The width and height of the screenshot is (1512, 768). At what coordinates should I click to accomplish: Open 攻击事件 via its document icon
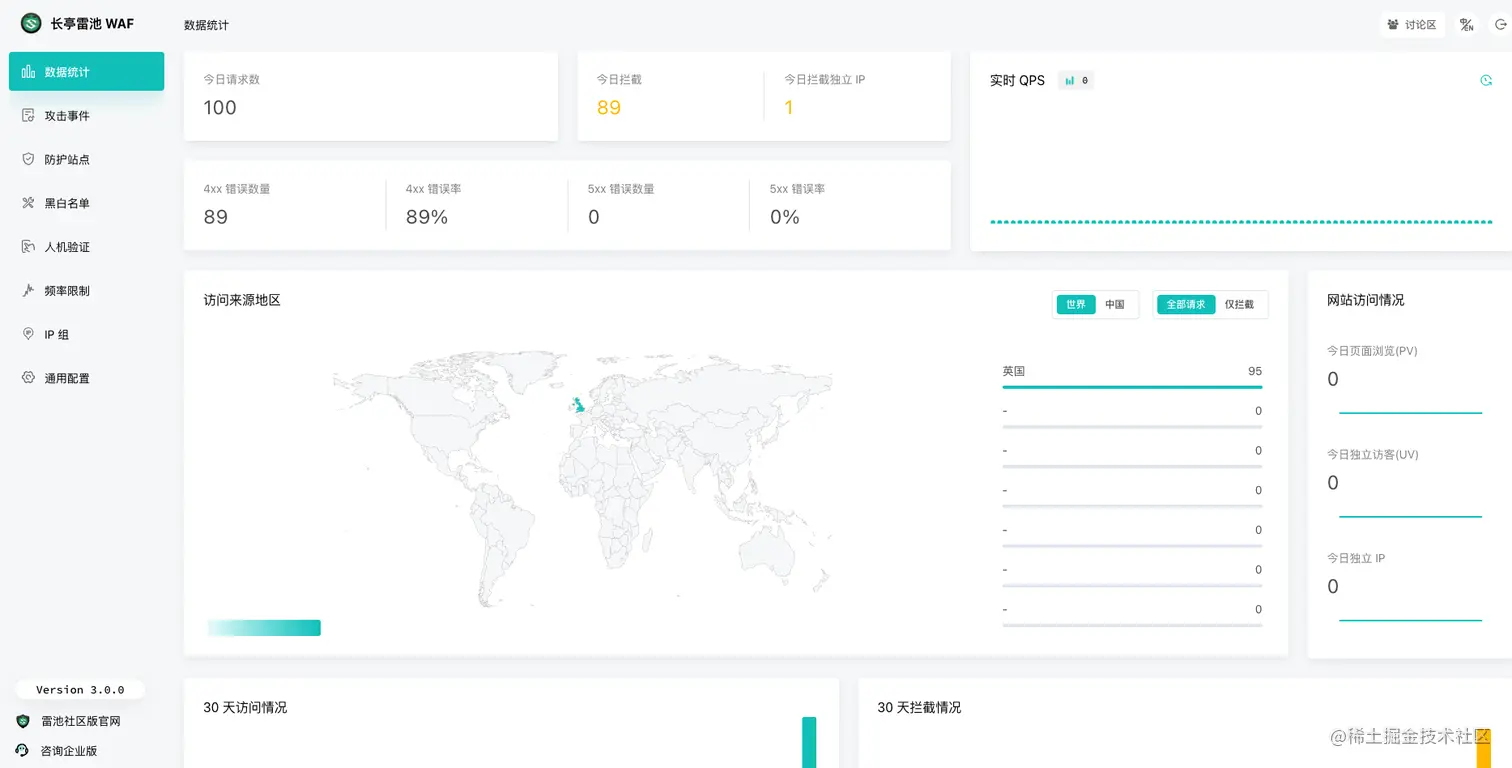(28, 116)
